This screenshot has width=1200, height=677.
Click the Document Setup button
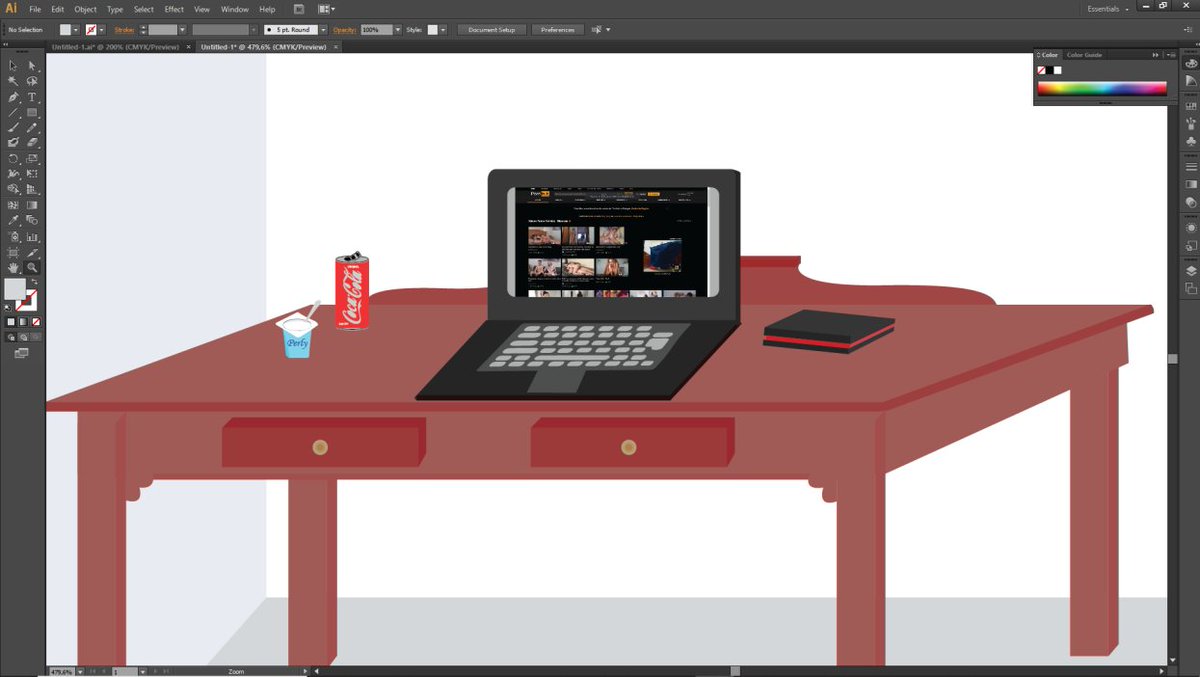pos(492,30)
